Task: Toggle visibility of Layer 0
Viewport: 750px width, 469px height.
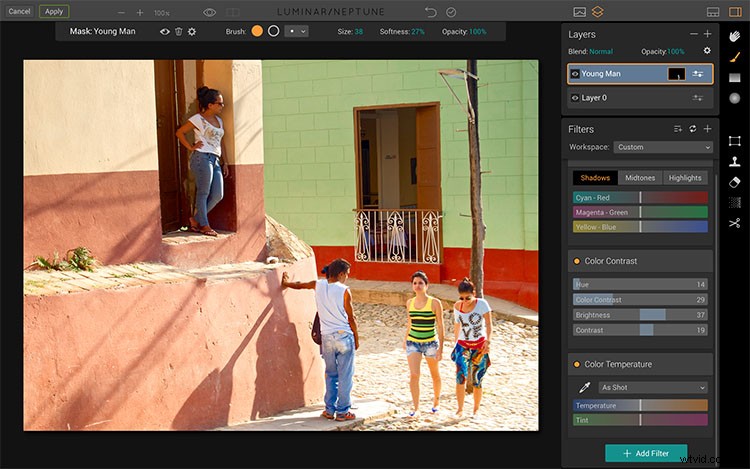Action: coord(575,98)
